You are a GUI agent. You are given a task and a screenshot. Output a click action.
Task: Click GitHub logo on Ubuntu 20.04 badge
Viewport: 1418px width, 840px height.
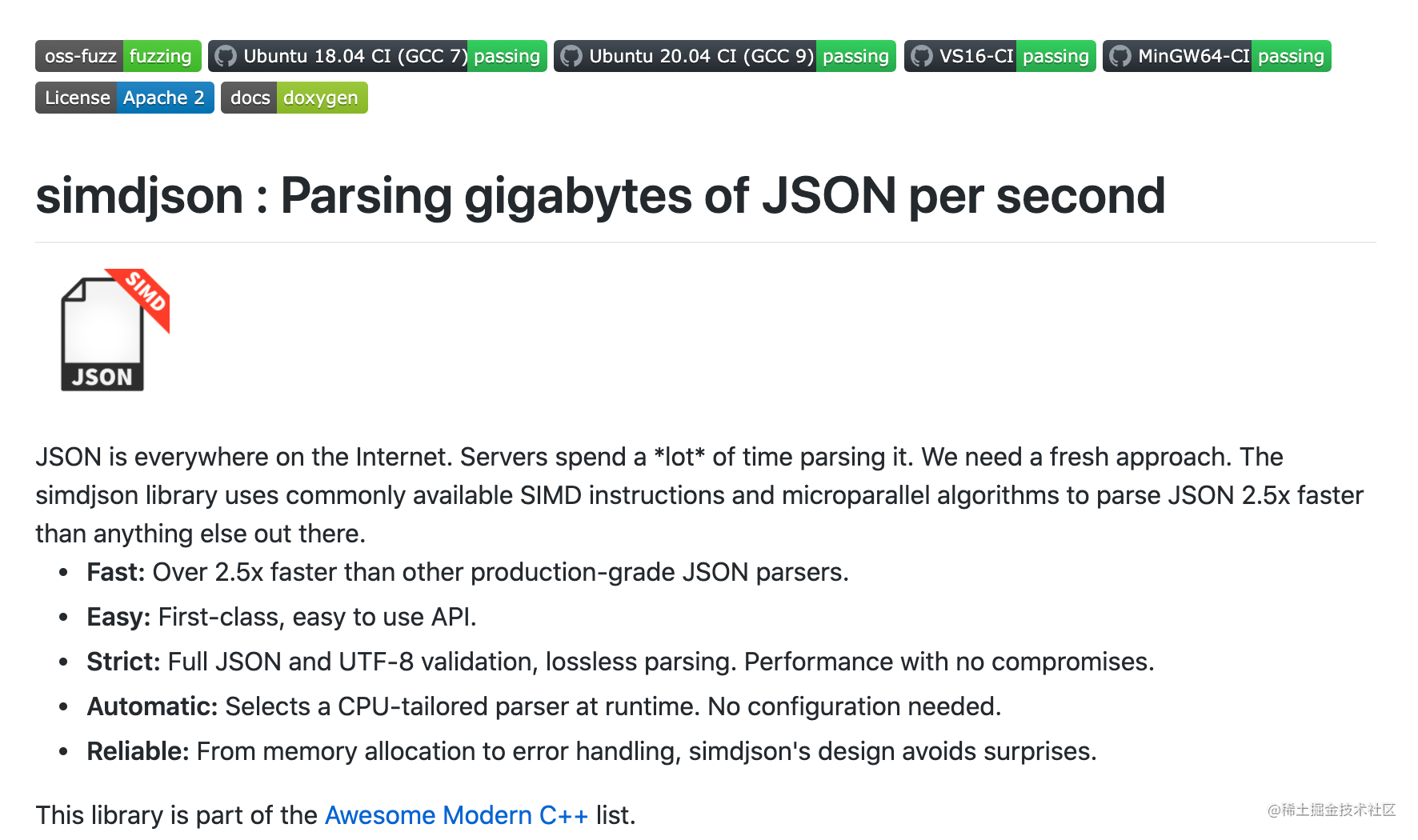pyautogui.click(x=571, y=56)
